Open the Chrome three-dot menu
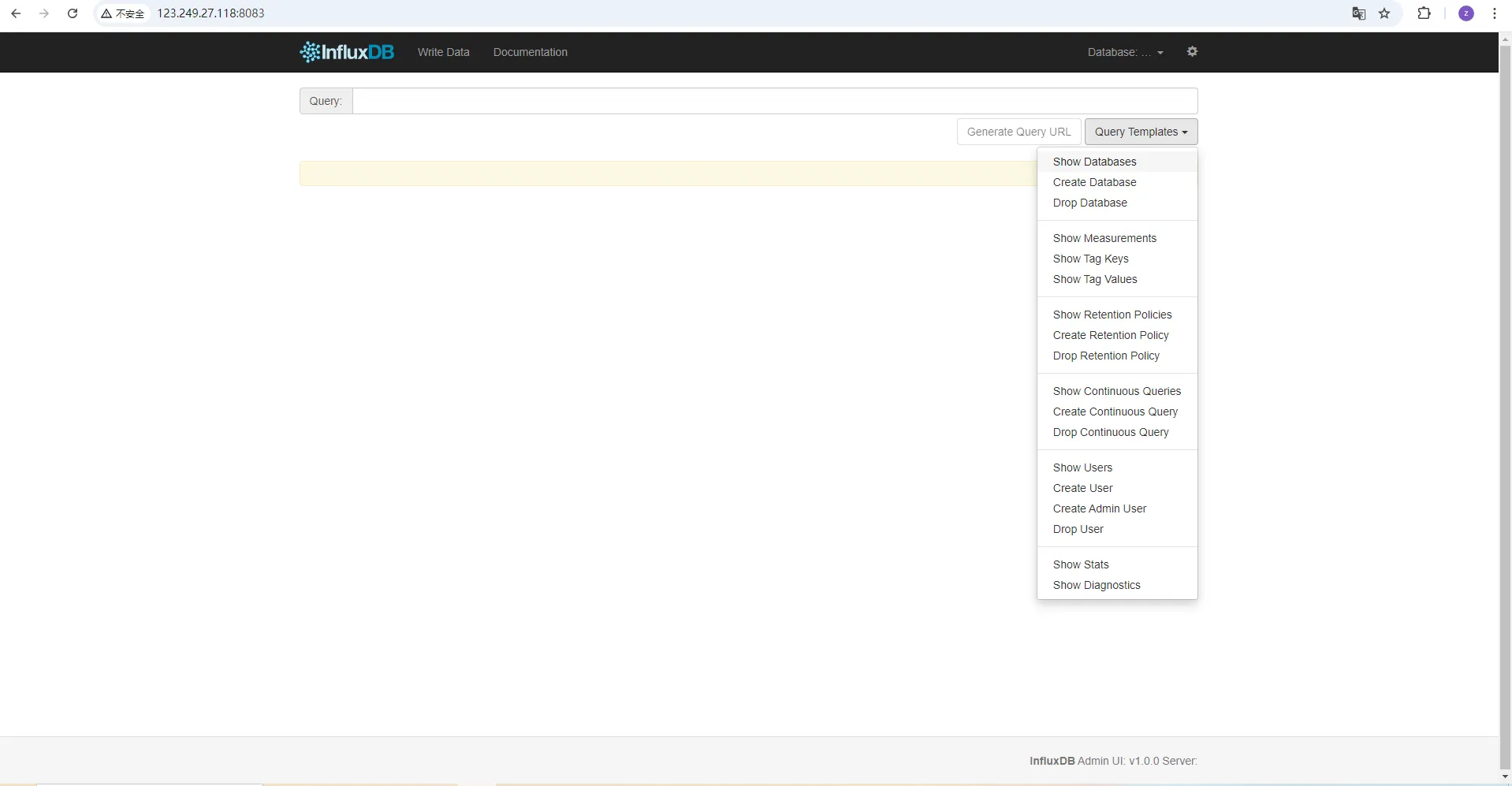The height and width of the screenshot is (786, 1512). coord(1494,13)
